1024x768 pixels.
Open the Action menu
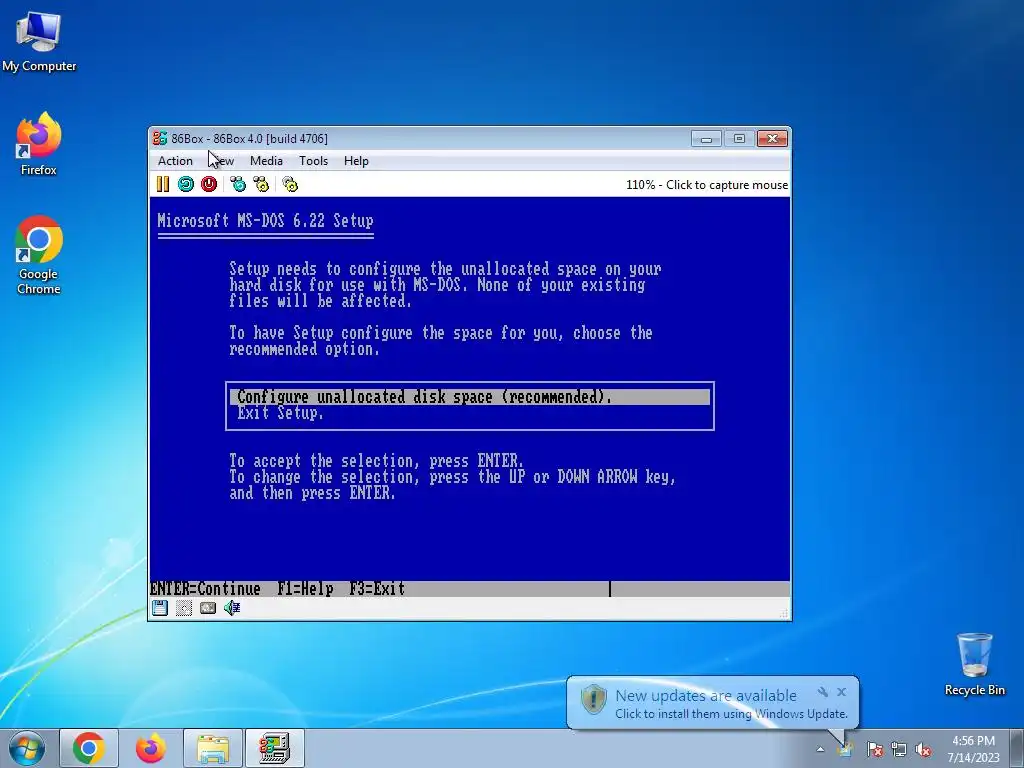175,161
